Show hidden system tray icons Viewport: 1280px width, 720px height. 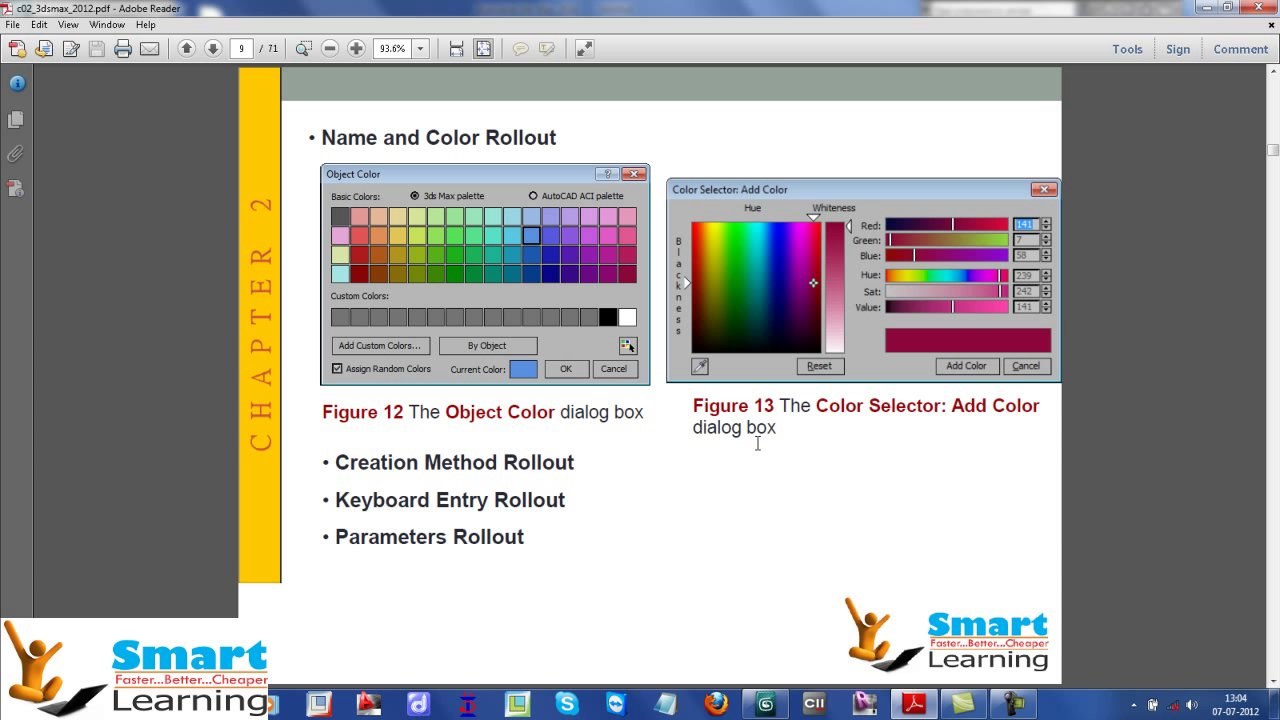tap(1133, 705)
